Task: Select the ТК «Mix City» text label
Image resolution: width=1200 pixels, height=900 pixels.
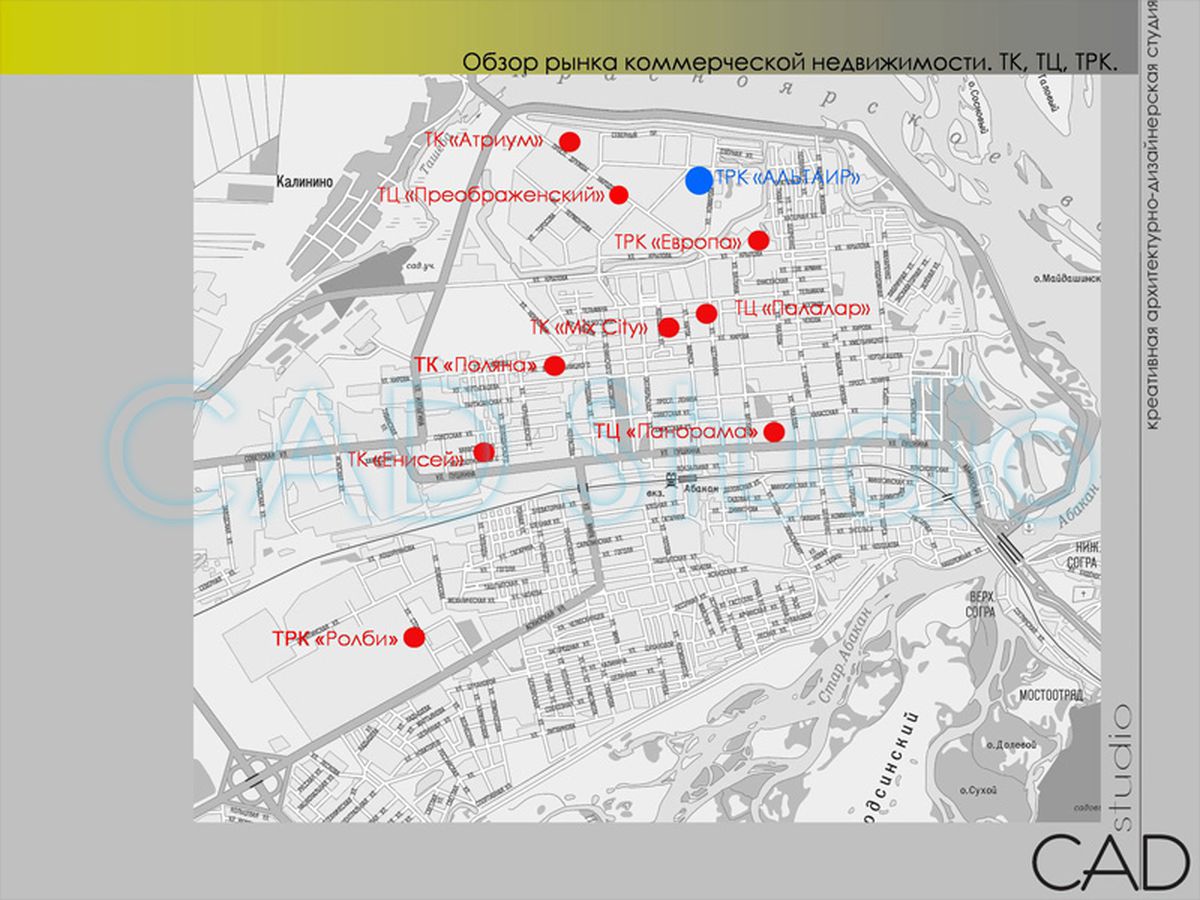Action: point(590,327)
